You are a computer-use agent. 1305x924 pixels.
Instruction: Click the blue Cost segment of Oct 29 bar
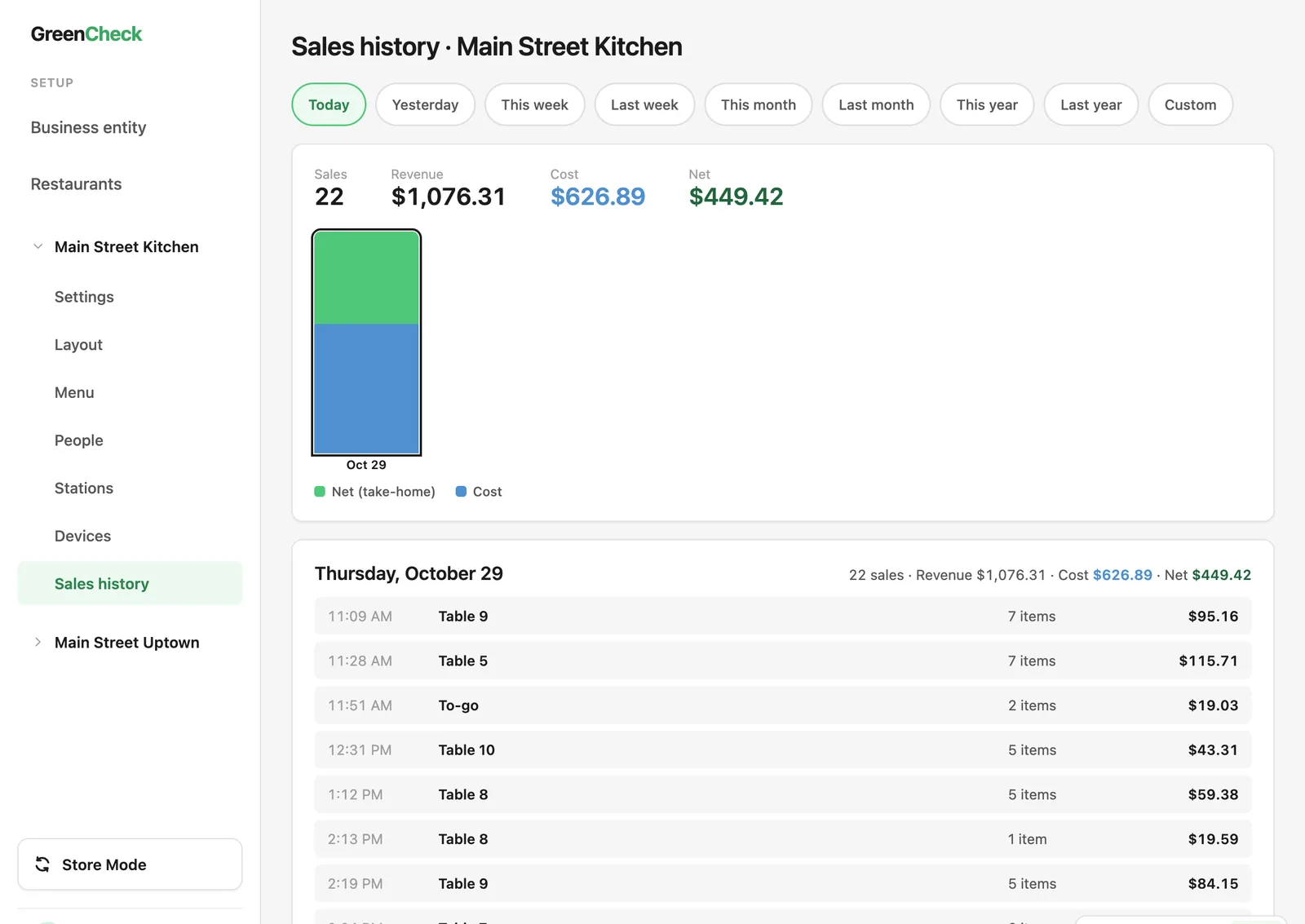click(x=366, y=388)
